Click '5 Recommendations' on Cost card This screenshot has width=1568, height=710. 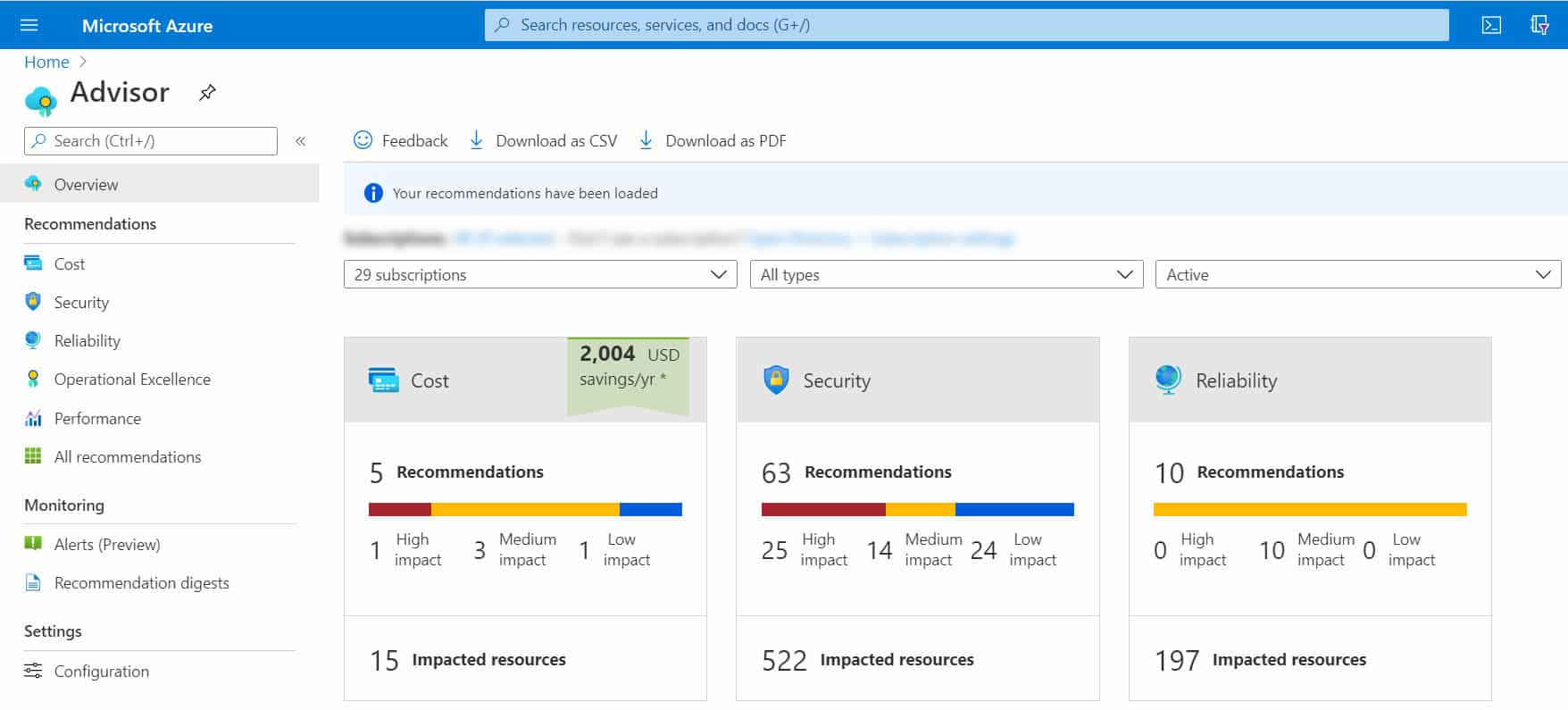[x=456, y=472]
